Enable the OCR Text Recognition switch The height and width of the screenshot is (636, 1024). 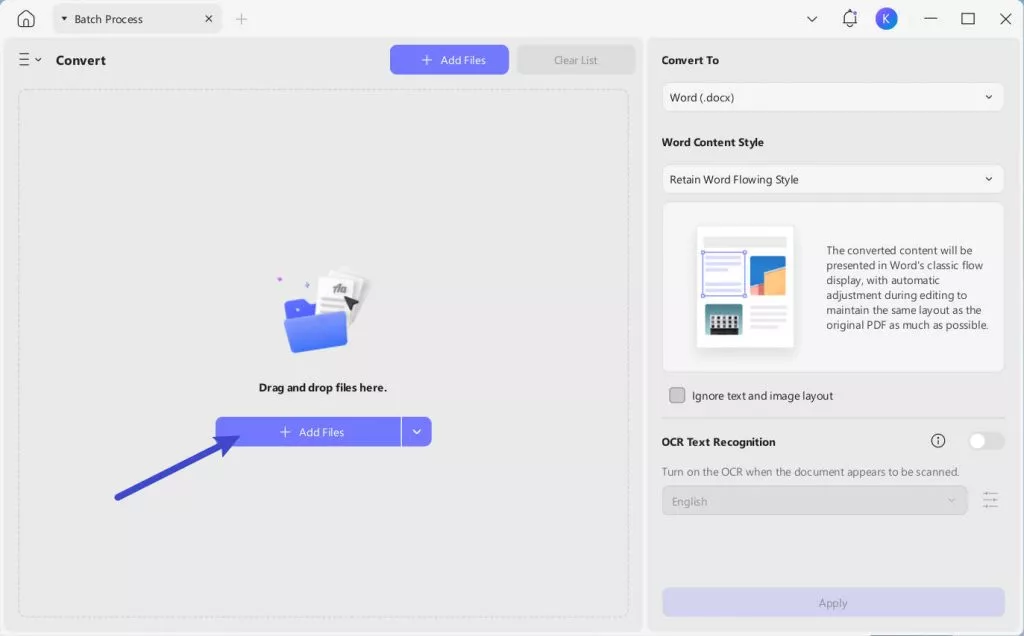[x=986, y=441]
